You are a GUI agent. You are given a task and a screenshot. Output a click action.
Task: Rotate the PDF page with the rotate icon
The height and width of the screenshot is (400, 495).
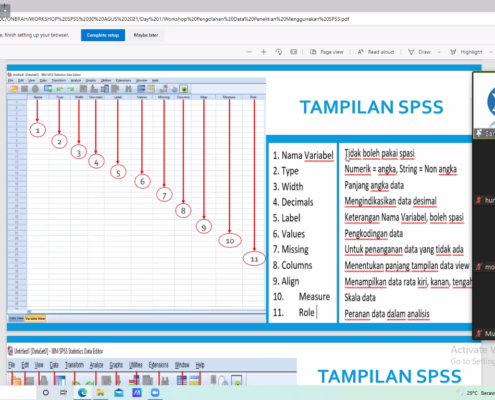pos(279,52)
